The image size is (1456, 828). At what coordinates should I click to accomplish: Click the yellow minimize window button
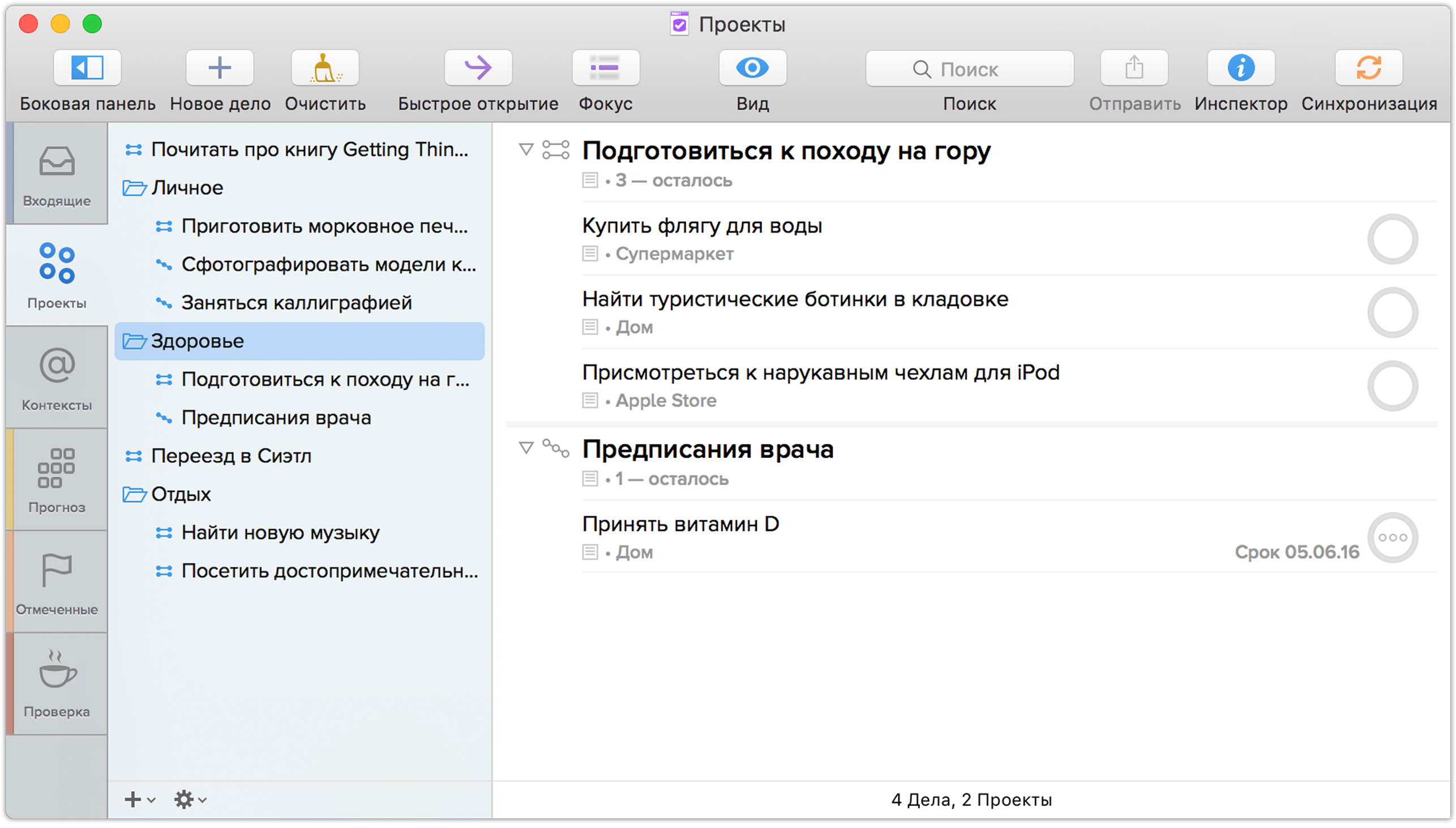[x=59, y=24]
